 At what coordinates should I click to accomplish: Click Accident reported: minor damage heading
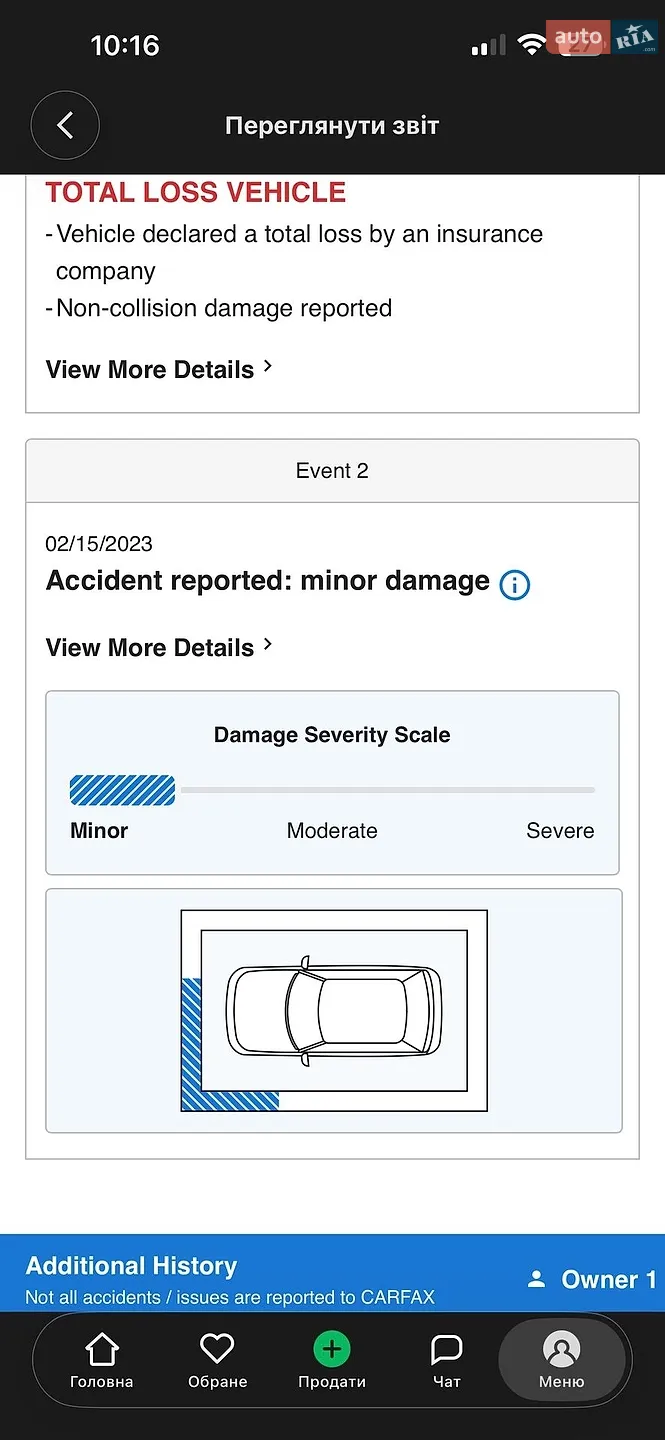click(268, 581)
